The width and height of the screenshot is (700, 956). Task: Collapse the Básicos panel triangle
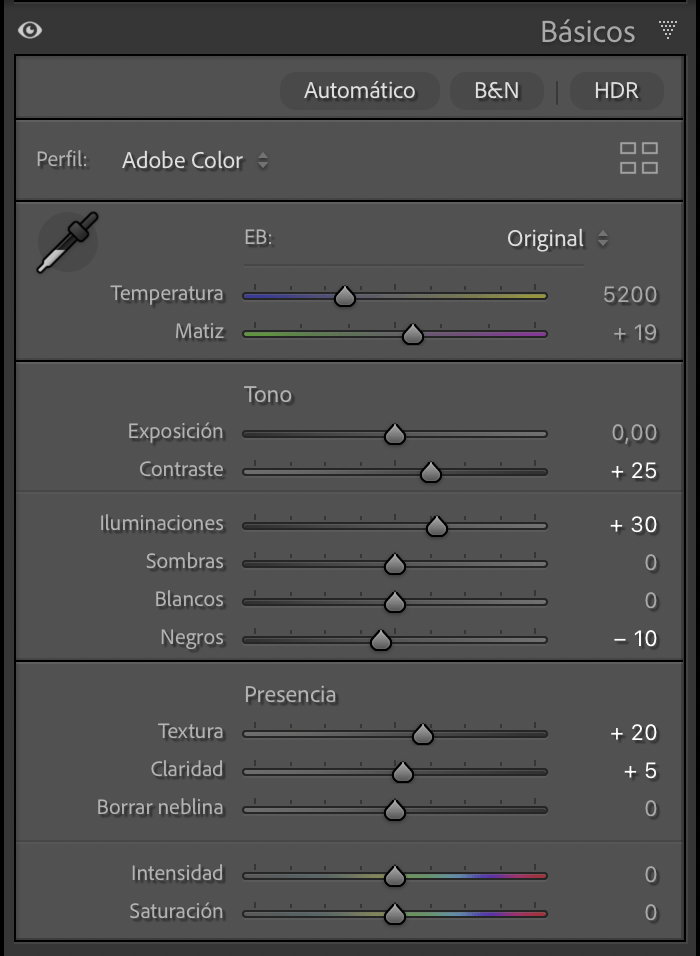[667, 29]
